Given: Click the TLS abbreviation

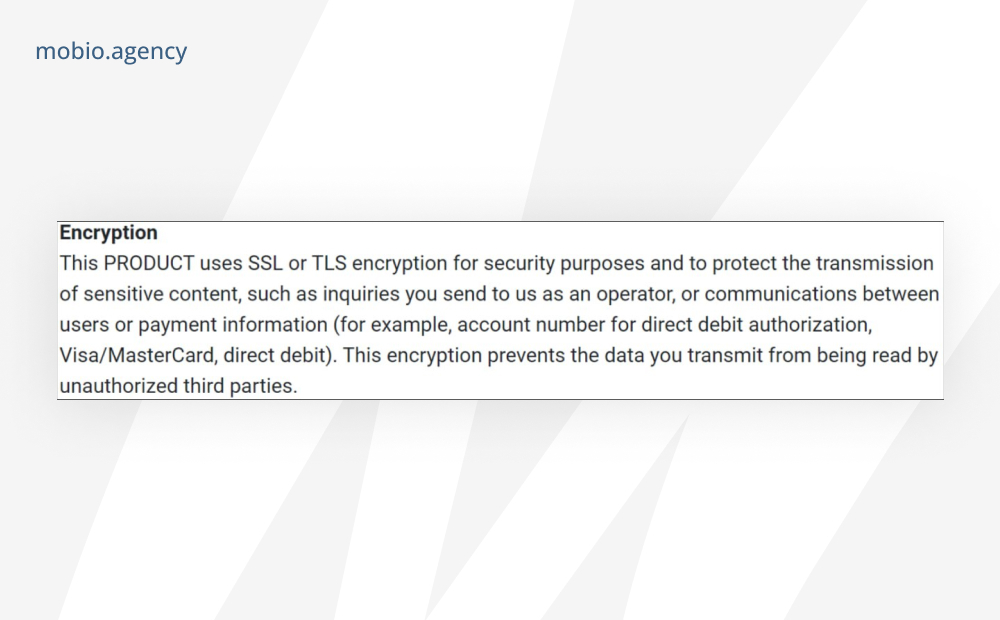Looking at the screenshot, I should [x=329, y=263].
